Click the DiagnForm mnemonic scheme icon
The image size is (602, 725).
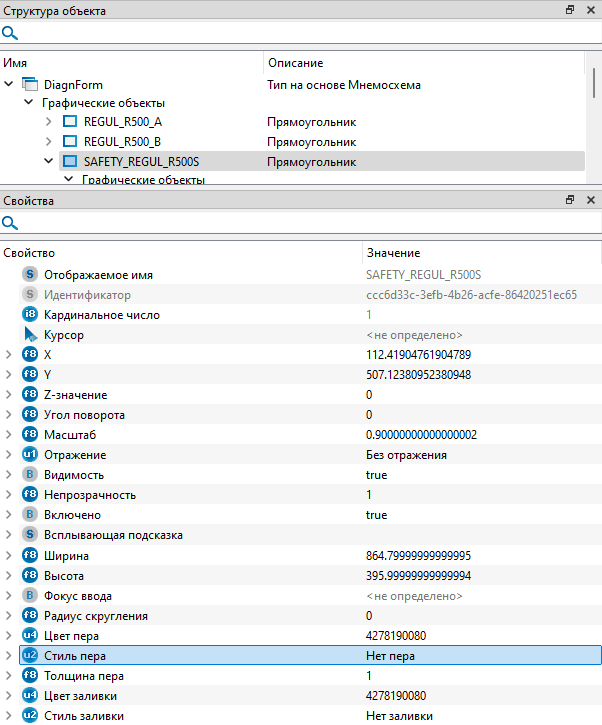[29, 85]
